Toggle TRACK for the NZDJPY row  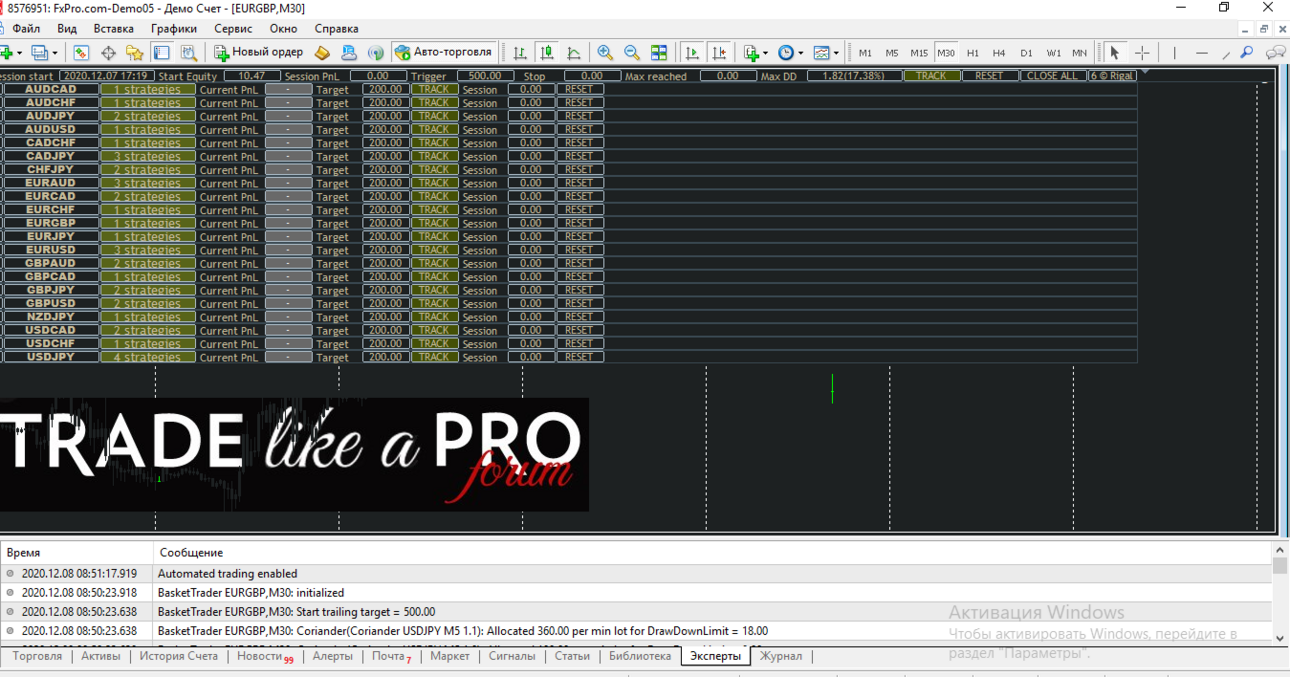click(x=433, y=317)
